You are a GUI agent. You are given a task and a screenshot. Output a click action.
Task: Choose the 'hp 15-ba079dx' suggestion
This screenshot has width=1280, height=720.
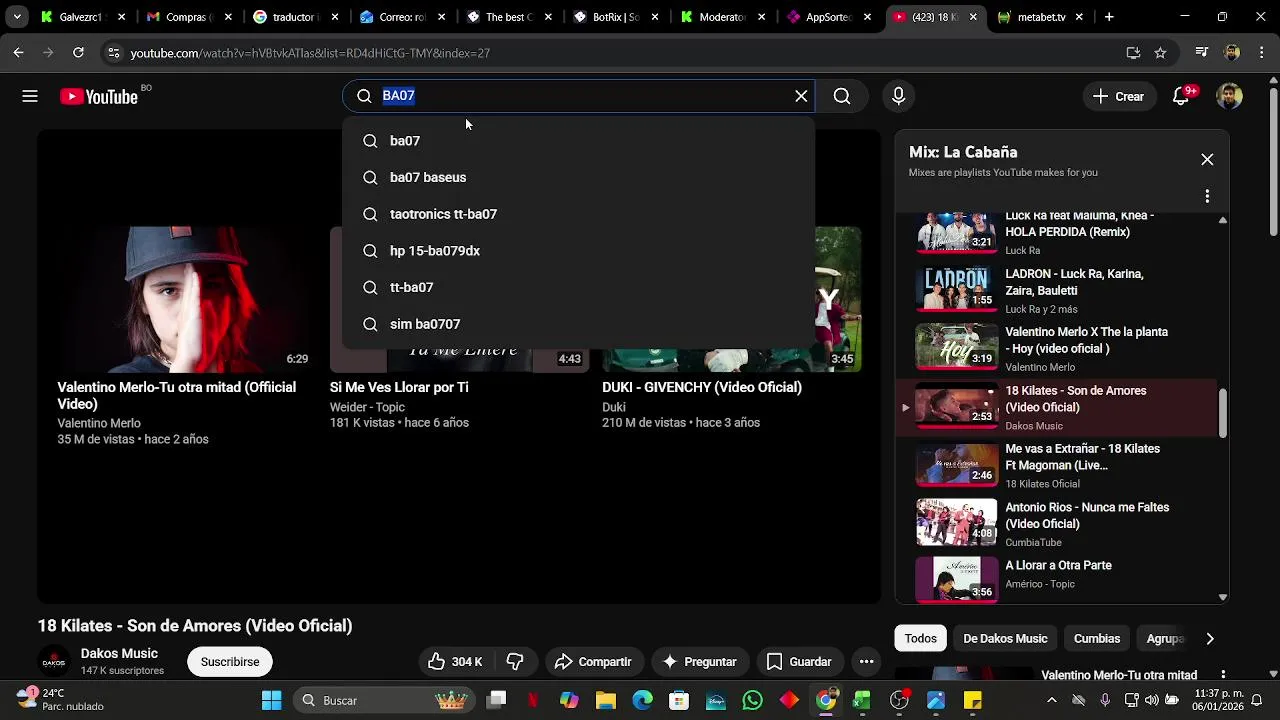pos(578,251)
